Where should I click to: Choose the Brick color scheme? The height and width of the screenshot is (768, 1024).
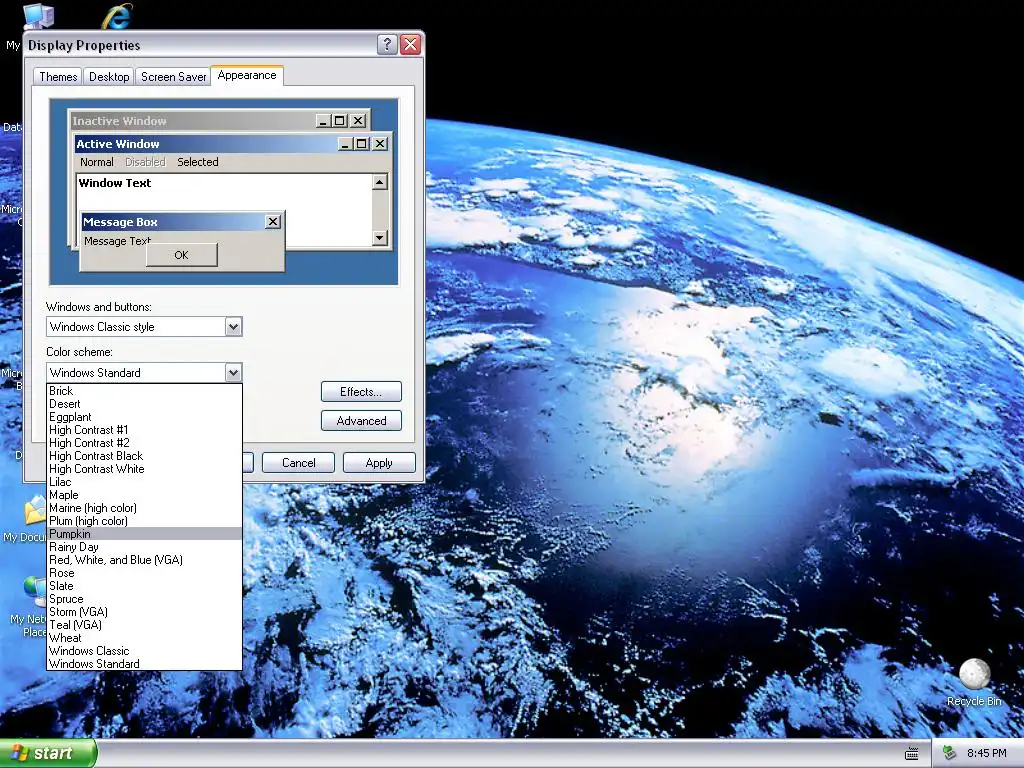point(144,391)
